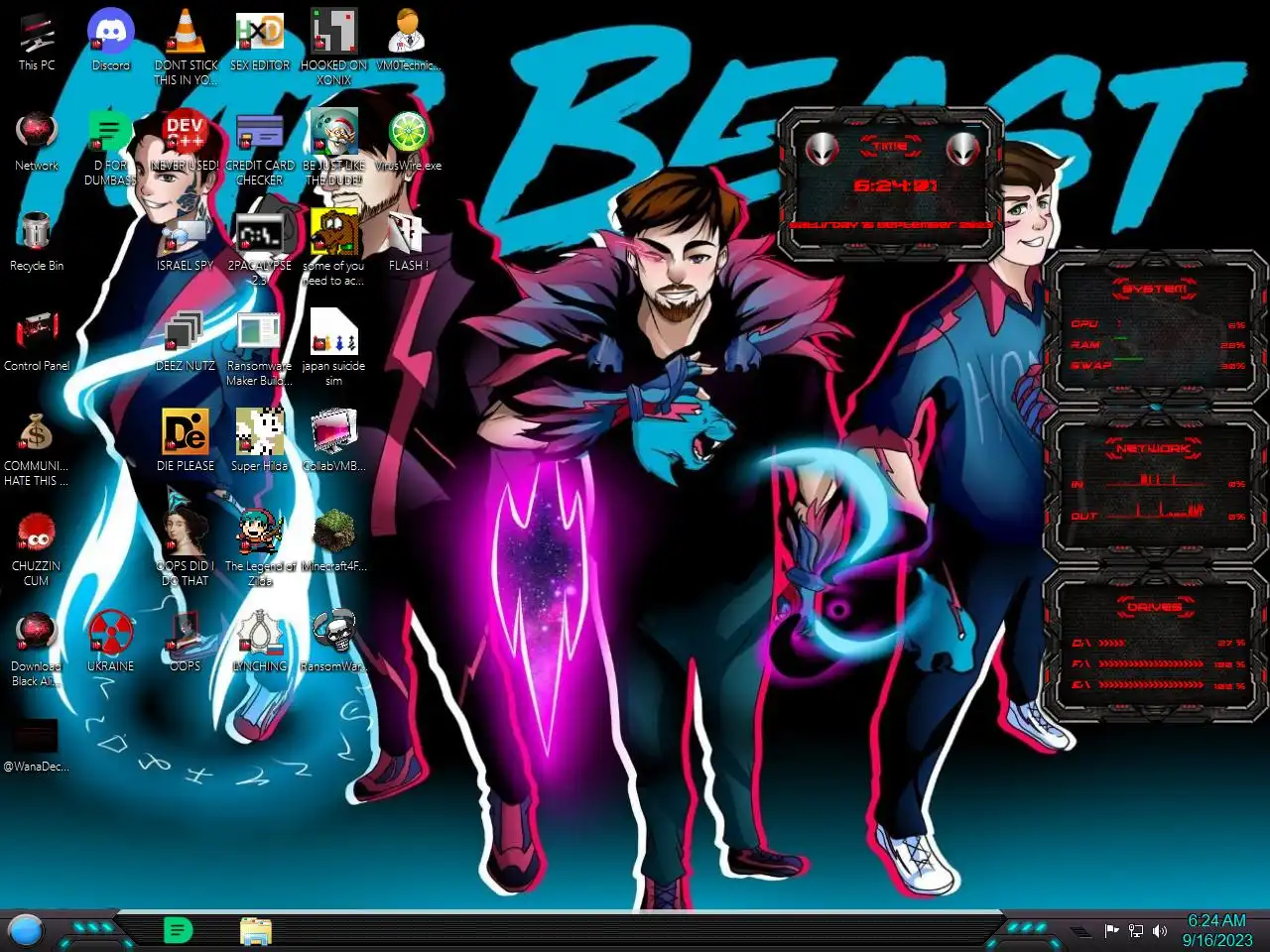1270x952 pixels.
Task: Open the 2PACALYPSE console shortcut
Action: [260, 248]
